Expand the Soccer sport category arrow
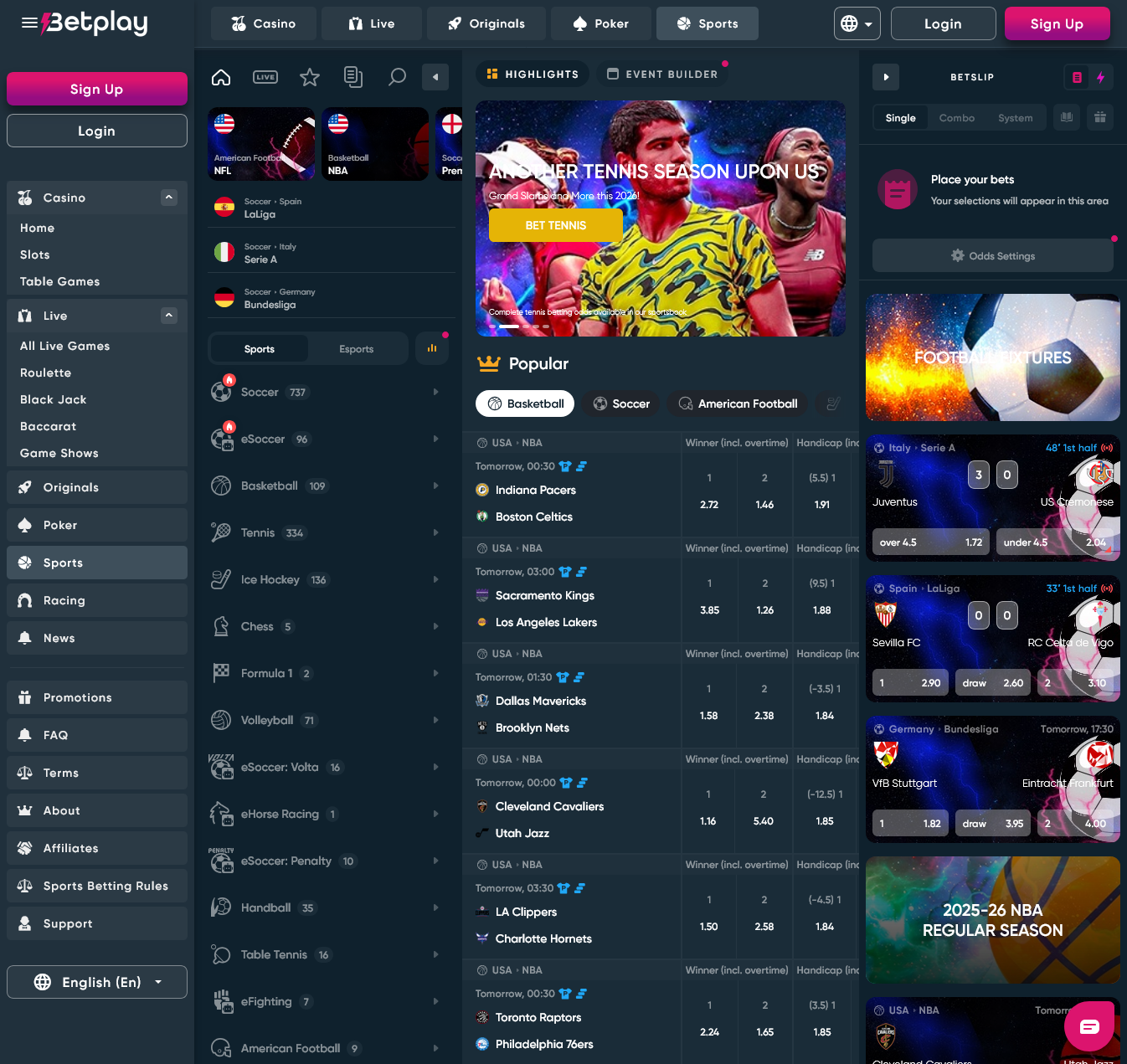Screen dimensions: 1127x1064 [x=435, y=392]
